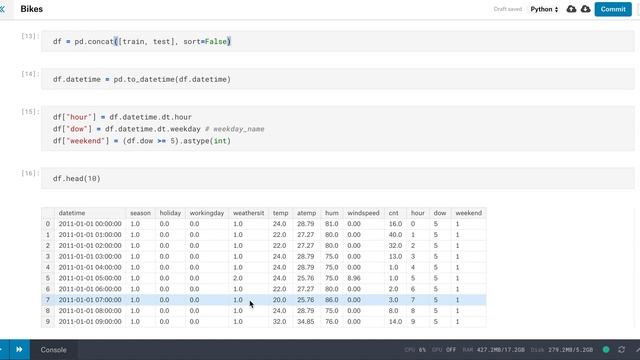Screen dimensions: 640x360
Task: Click the RAM usage status
Action: pyautogui.click(x=493, y=350)
